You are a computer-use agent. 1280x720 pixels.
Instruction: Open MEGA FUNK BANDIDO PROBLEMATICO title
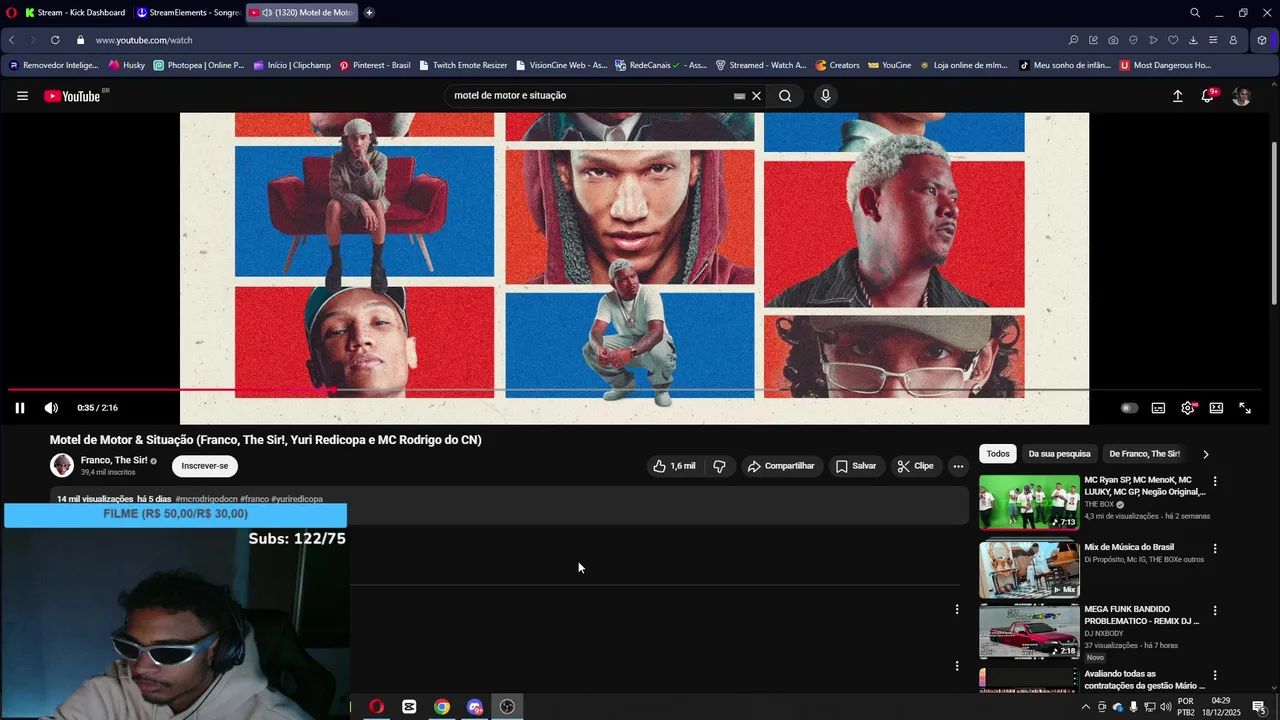1141,615
